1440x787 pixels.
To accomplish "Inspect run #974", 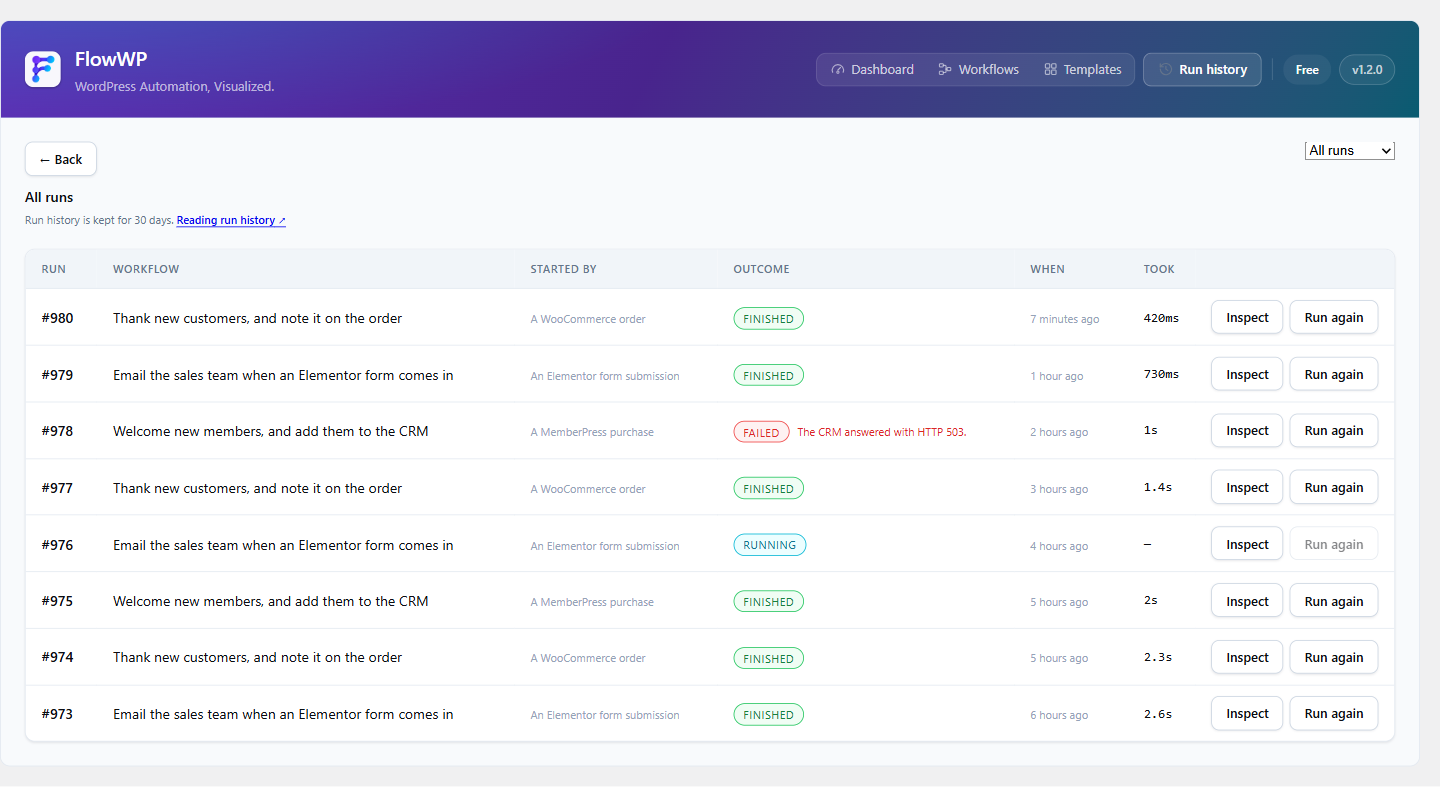I will click(1247, 658).
